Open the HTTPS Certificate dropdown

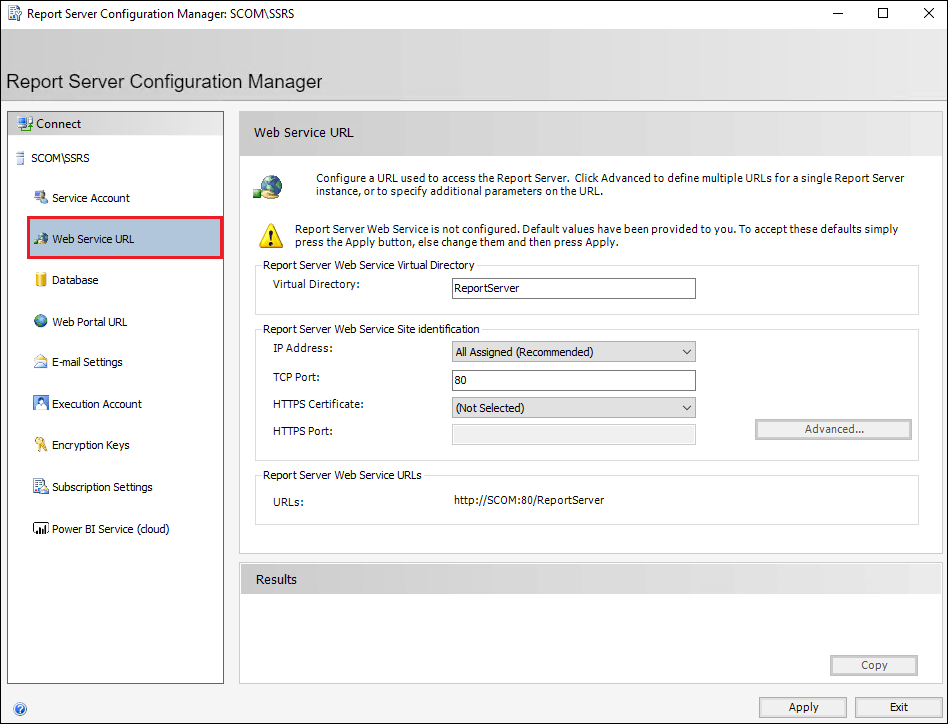pos(574,408)
